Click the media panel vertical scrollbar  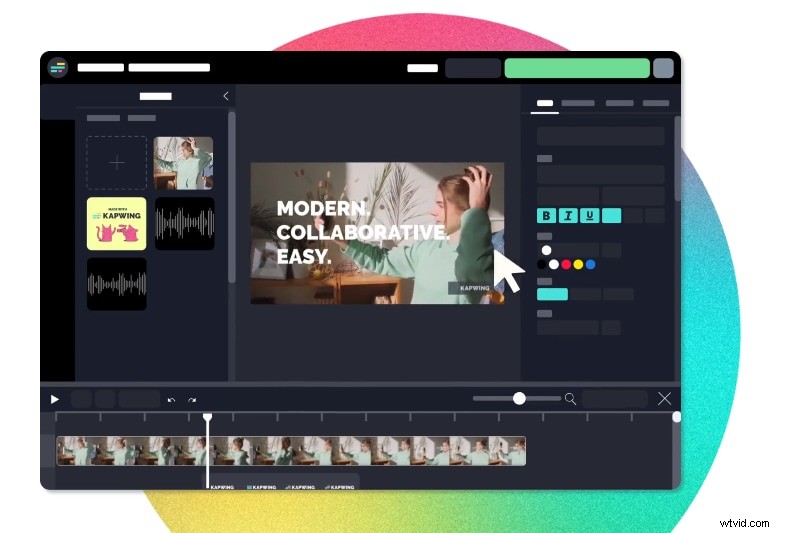(x=232, y=197)
